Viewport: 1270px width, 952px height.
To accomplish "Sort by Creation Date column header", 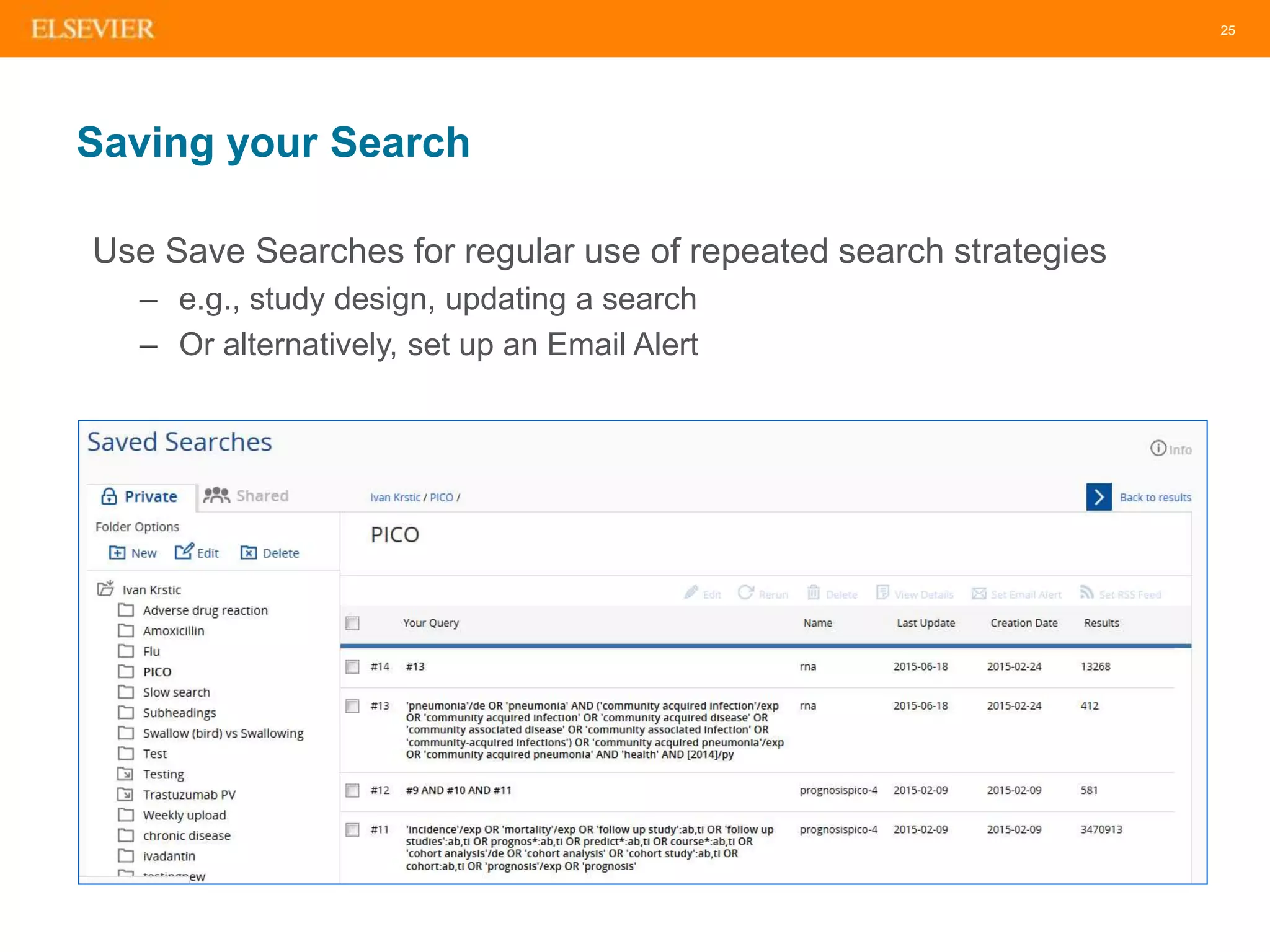I will [x=1024, y=623].
